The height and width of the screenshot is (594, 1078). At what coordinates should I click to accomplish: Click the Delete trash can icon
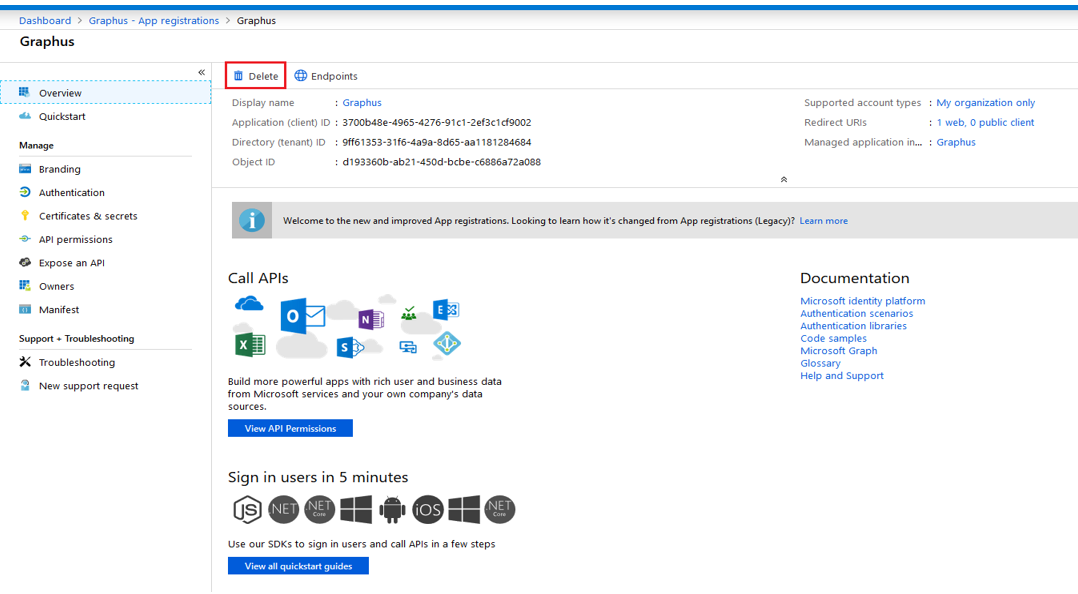click(x=239, y=76)
